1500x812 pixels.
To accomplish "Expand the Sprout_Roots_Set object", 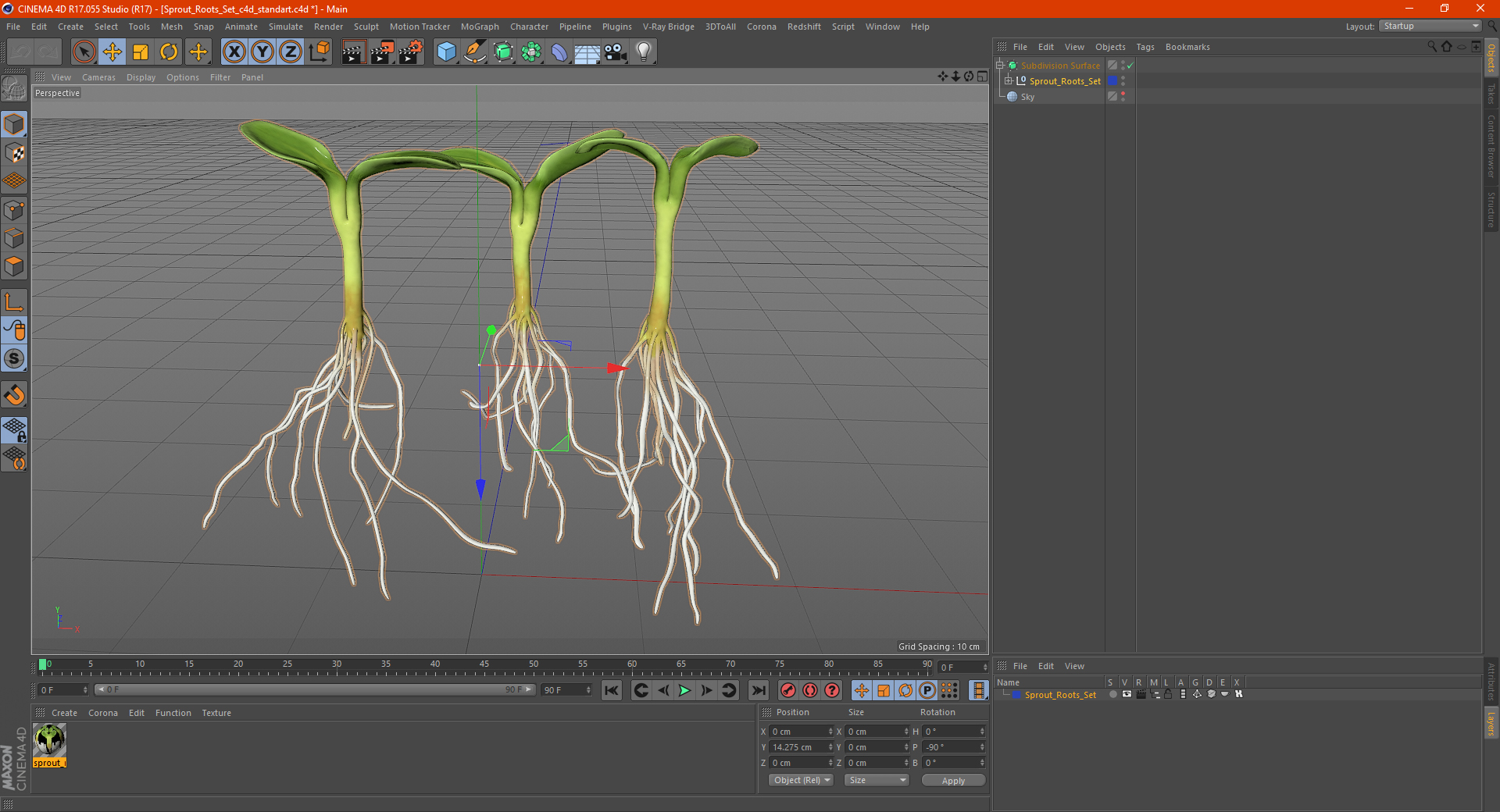I will [x=1009, y=80].
